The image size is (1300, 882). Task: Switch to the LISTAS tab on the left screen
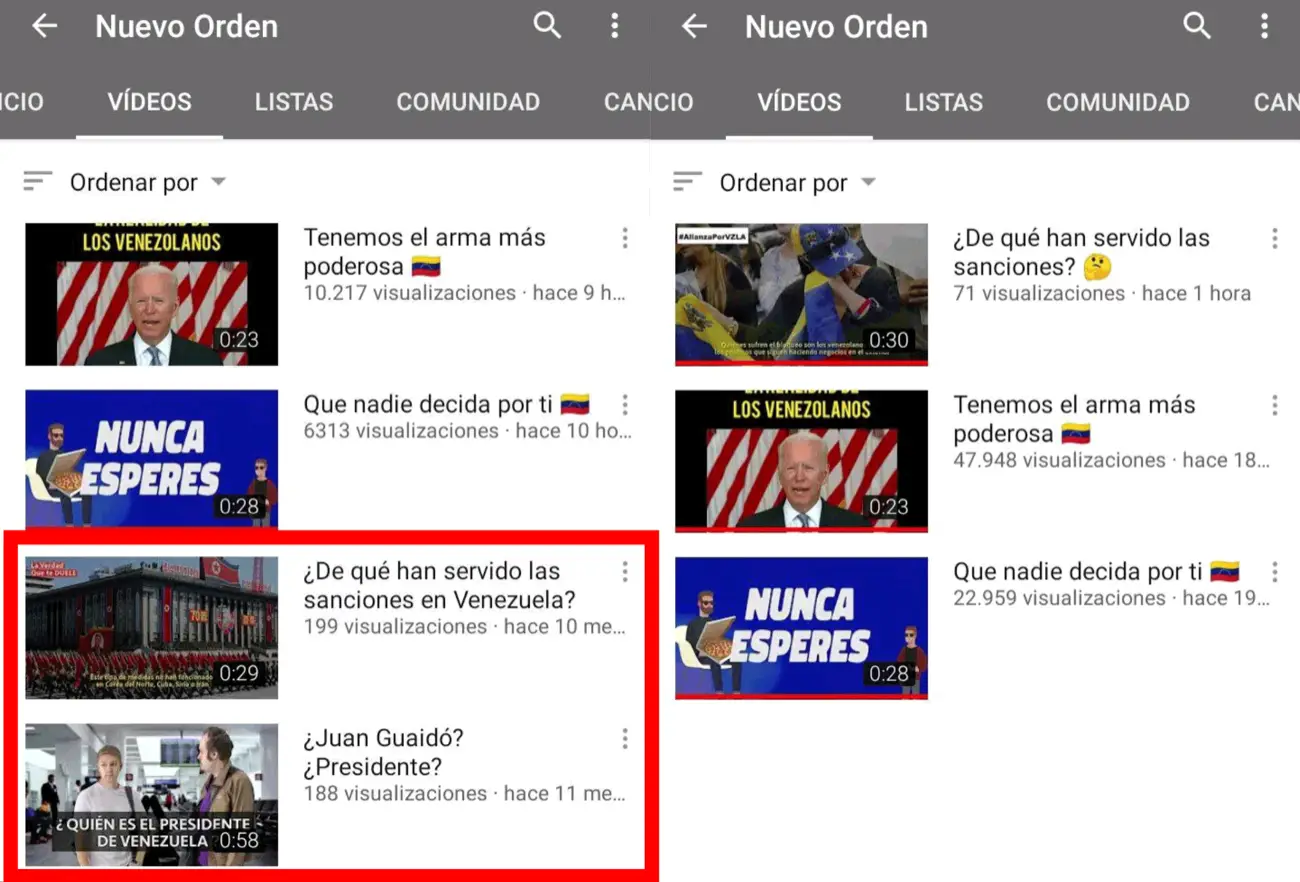pyautogui.click(x=294, y=102)
